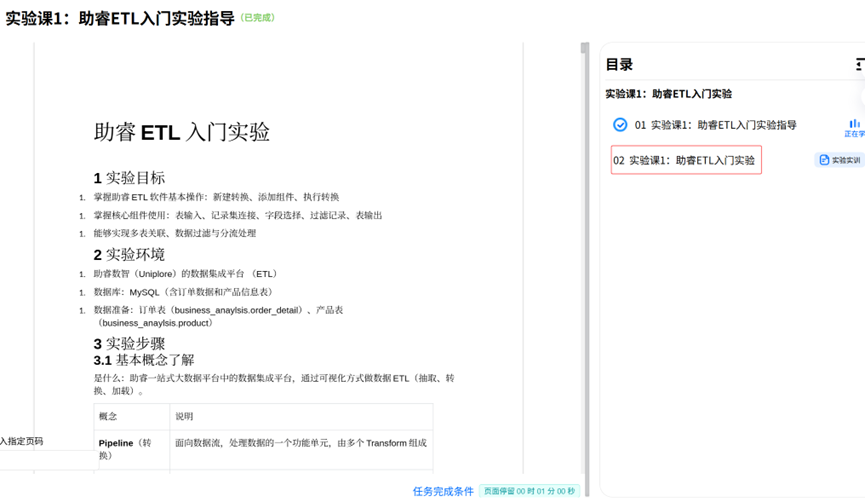Click the blue checkmark circle beside item 01

coord(620,125)
